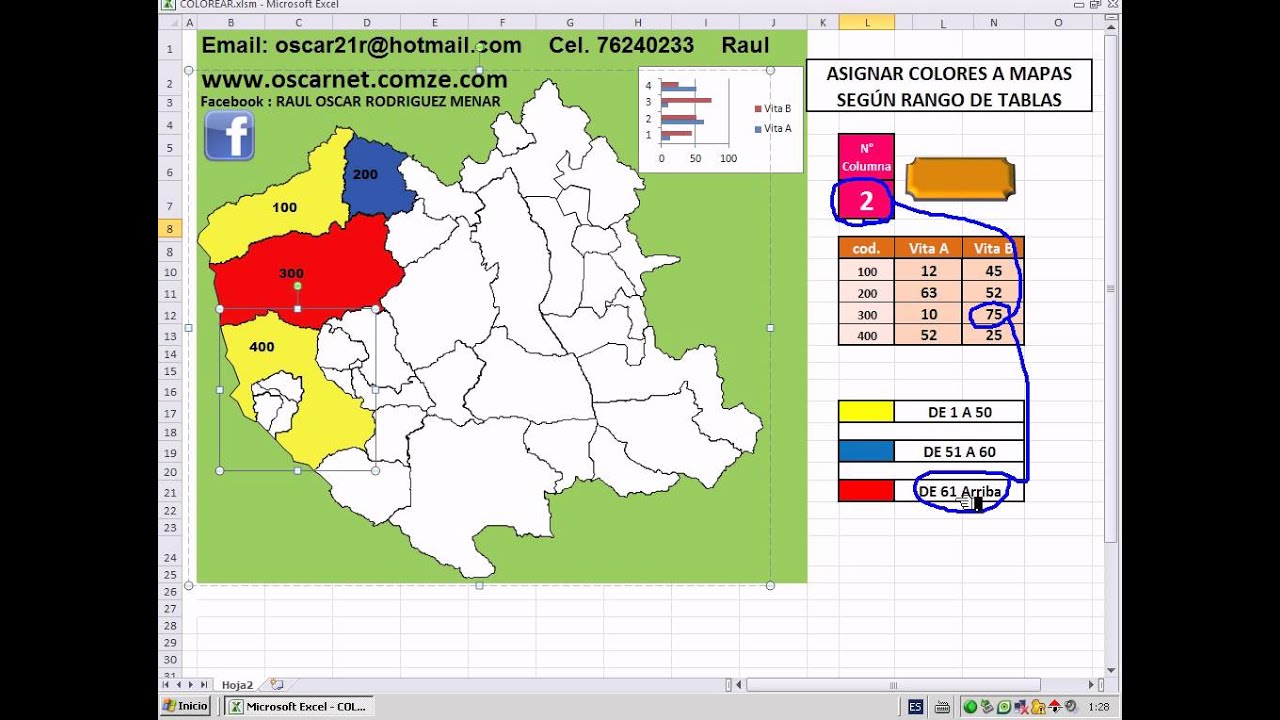Image resolution: width=1280 pixels, height=720 pixels.
Task: Select the 'cod.' table header cell
Action: tap(866, 248)
